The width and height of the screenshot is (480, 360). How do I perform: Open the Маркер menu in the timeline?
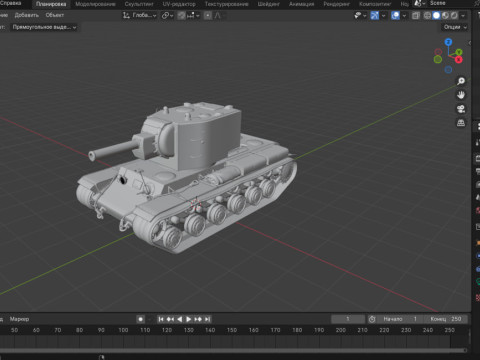tap(19, 319)
